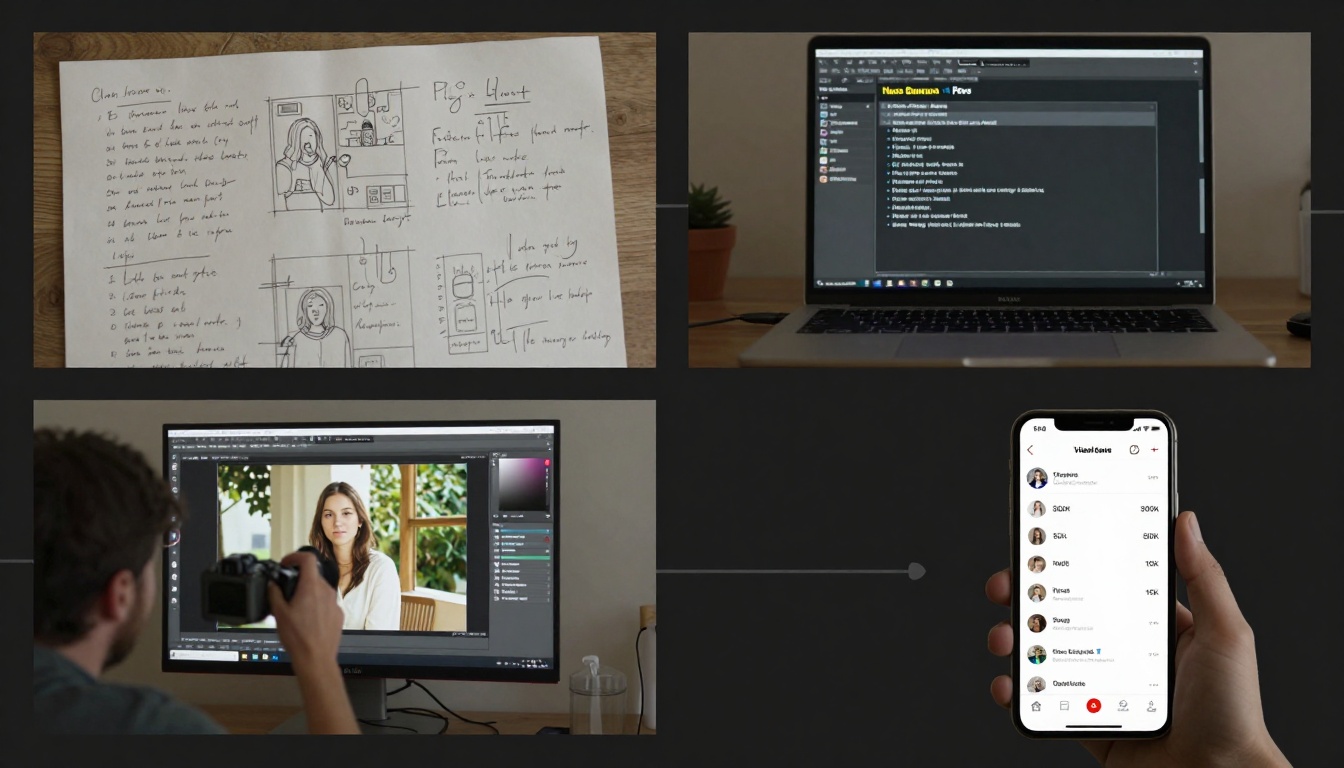Image resolution: width=1344 pixels, height=768 pixels.
Task: Click the taskbar search area on the laptop
Action: [x=837, y=283]
